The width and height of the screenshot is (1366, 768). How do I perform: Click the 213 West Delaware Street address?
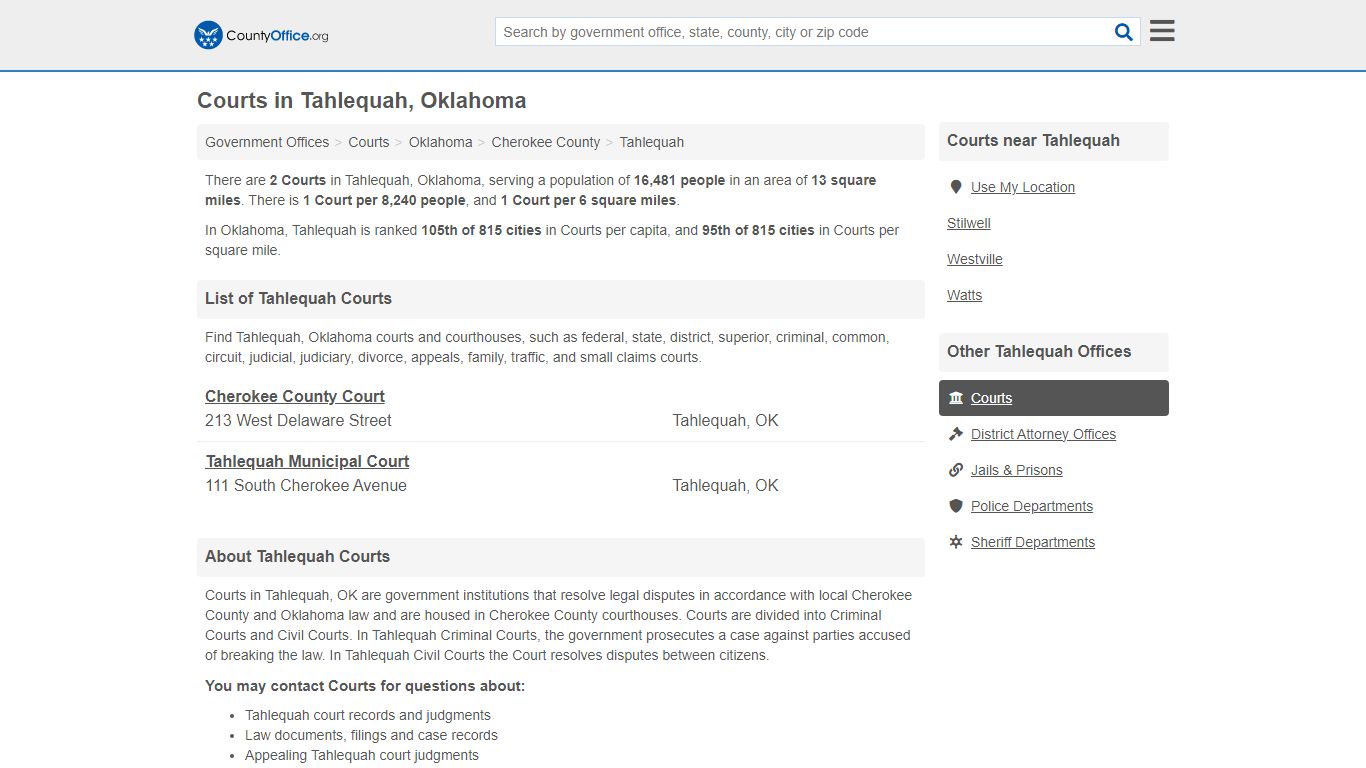(x=298, y=420)
